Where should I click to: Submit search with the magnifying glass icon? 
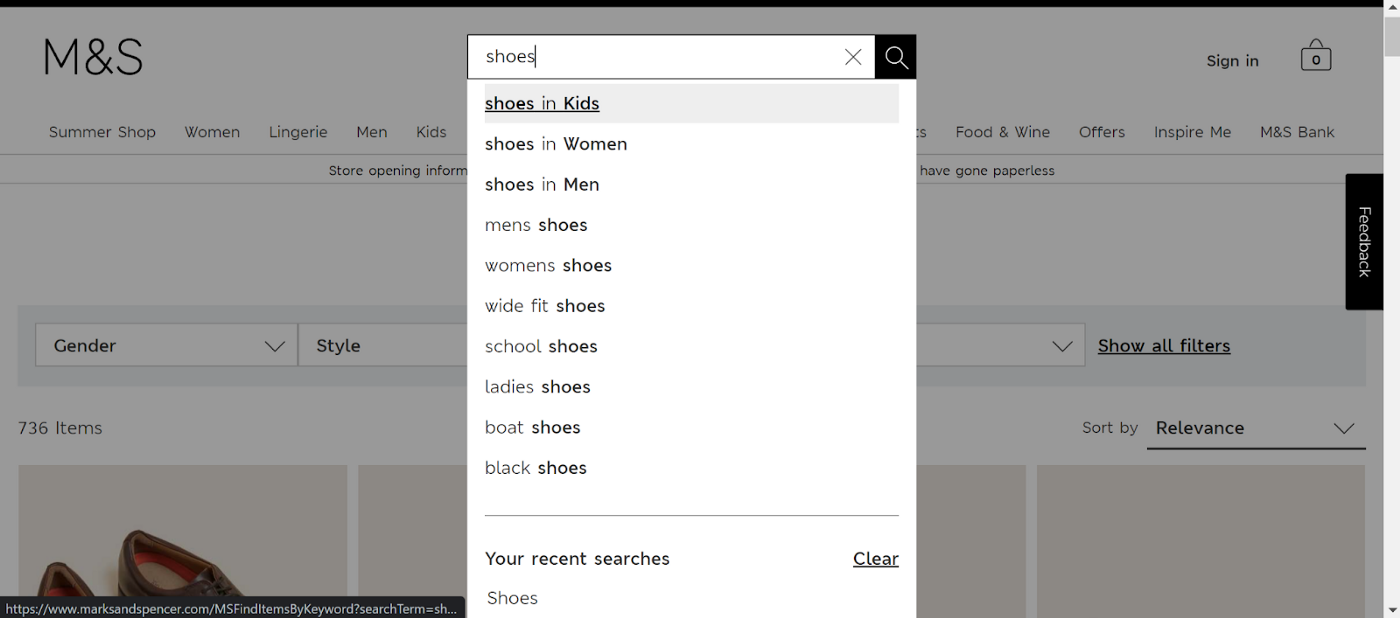[896, 57]
